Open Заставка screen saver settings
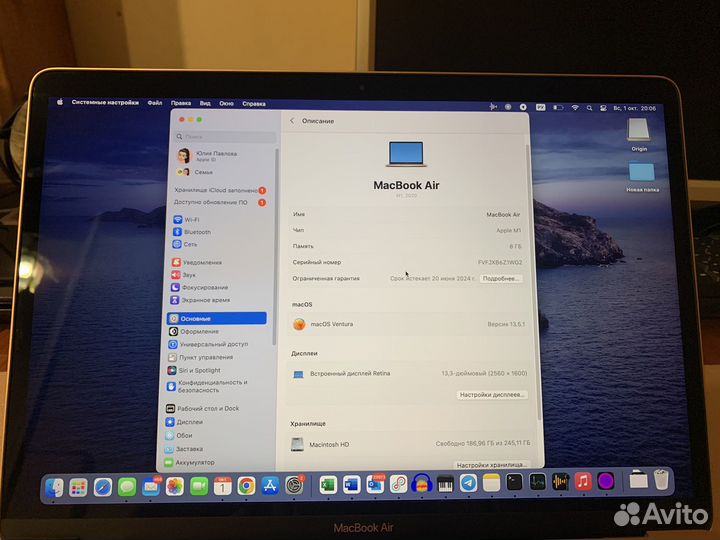Viewport: 720px width, 540px height. [184, 449]
